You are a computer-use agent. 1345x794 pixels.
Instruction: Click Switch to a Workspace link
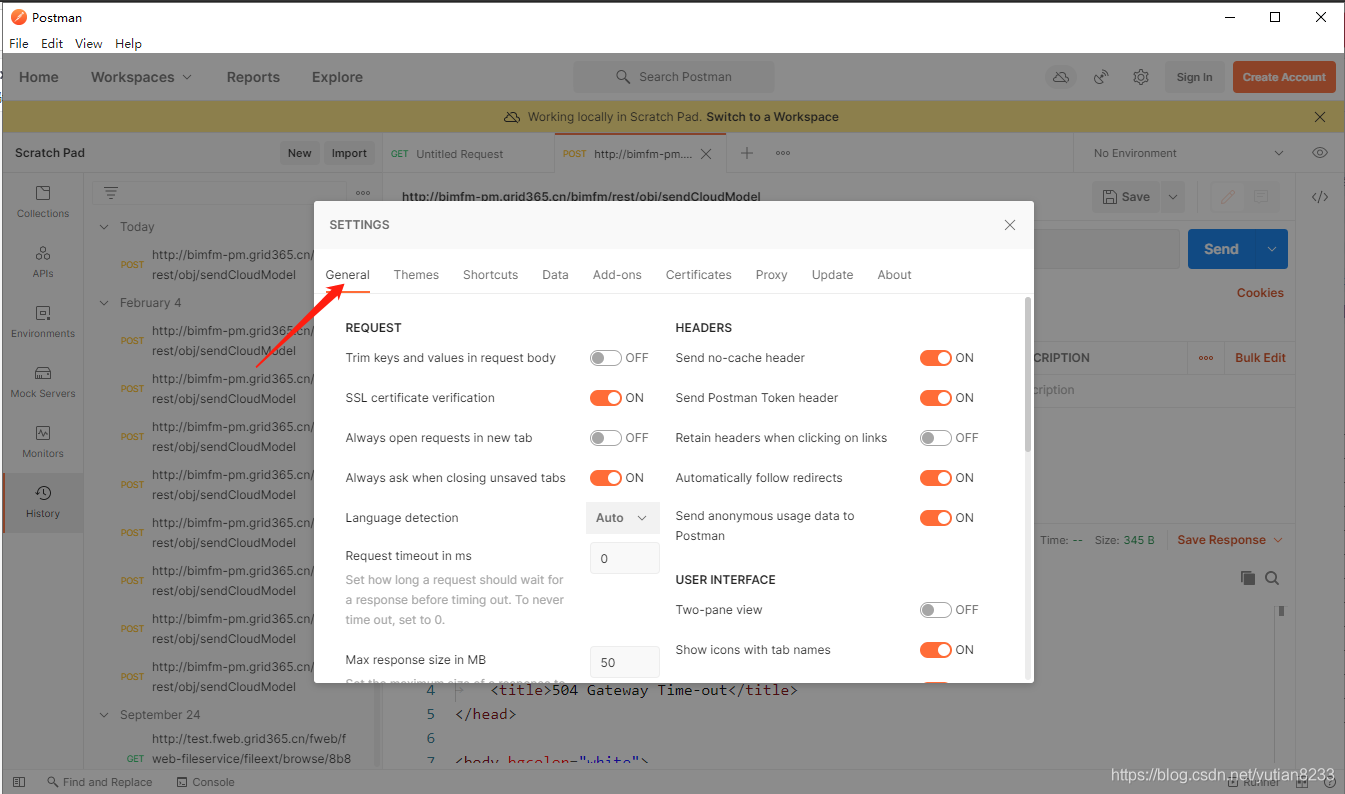pyautogui.click(x=772, y=117)
